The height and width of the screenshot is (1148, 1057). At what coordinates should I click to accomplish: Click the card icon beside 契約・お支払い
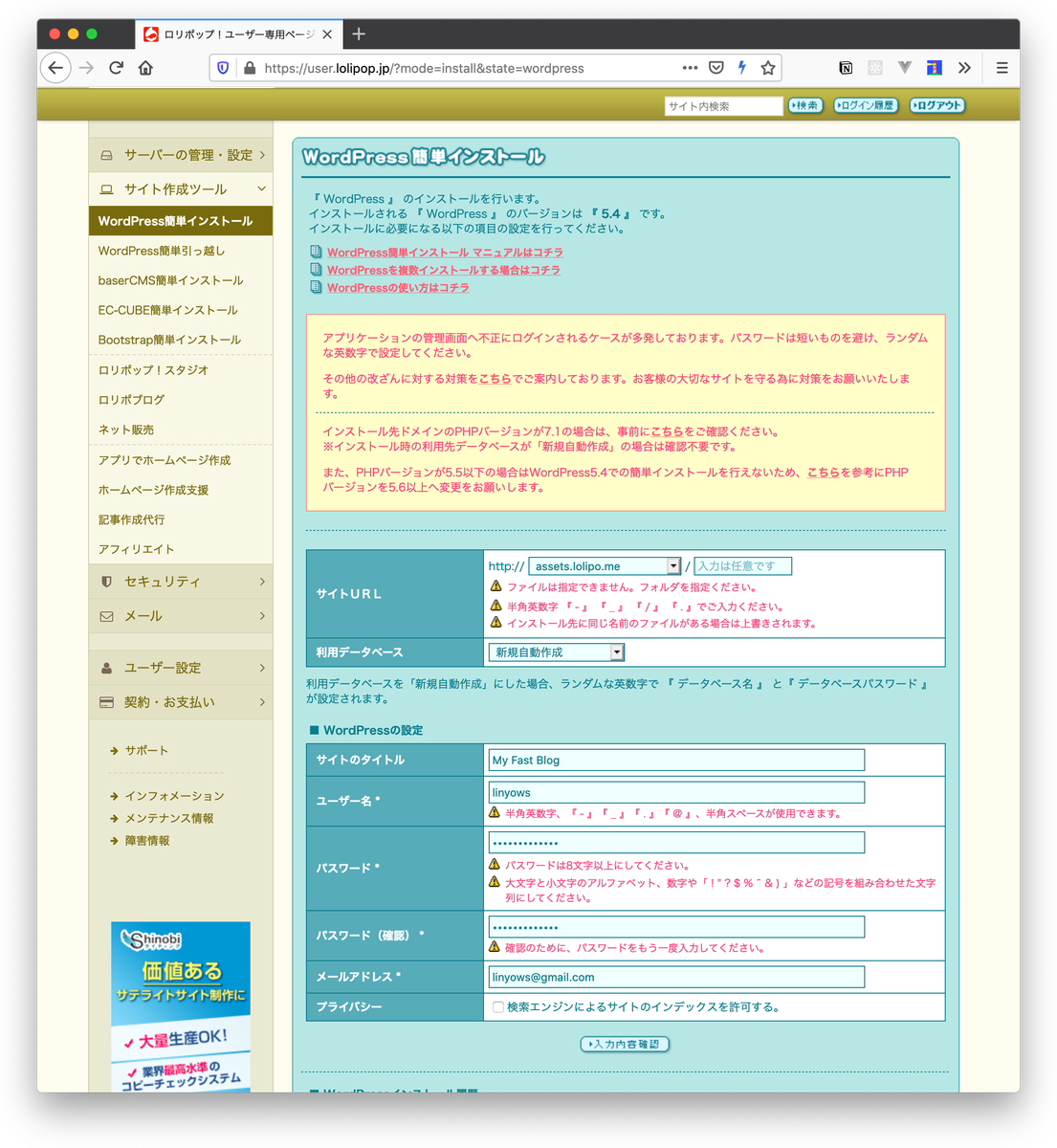point(106,701)
